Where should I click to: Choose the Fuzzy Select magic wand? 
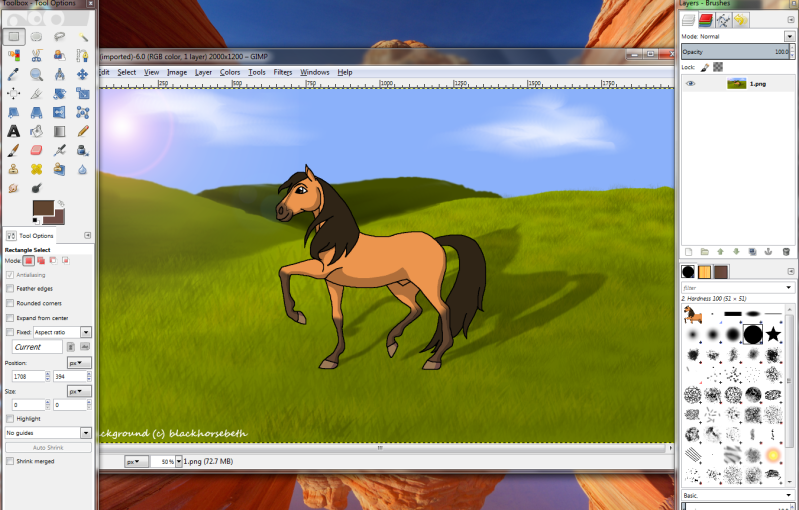tap(83, 36)
